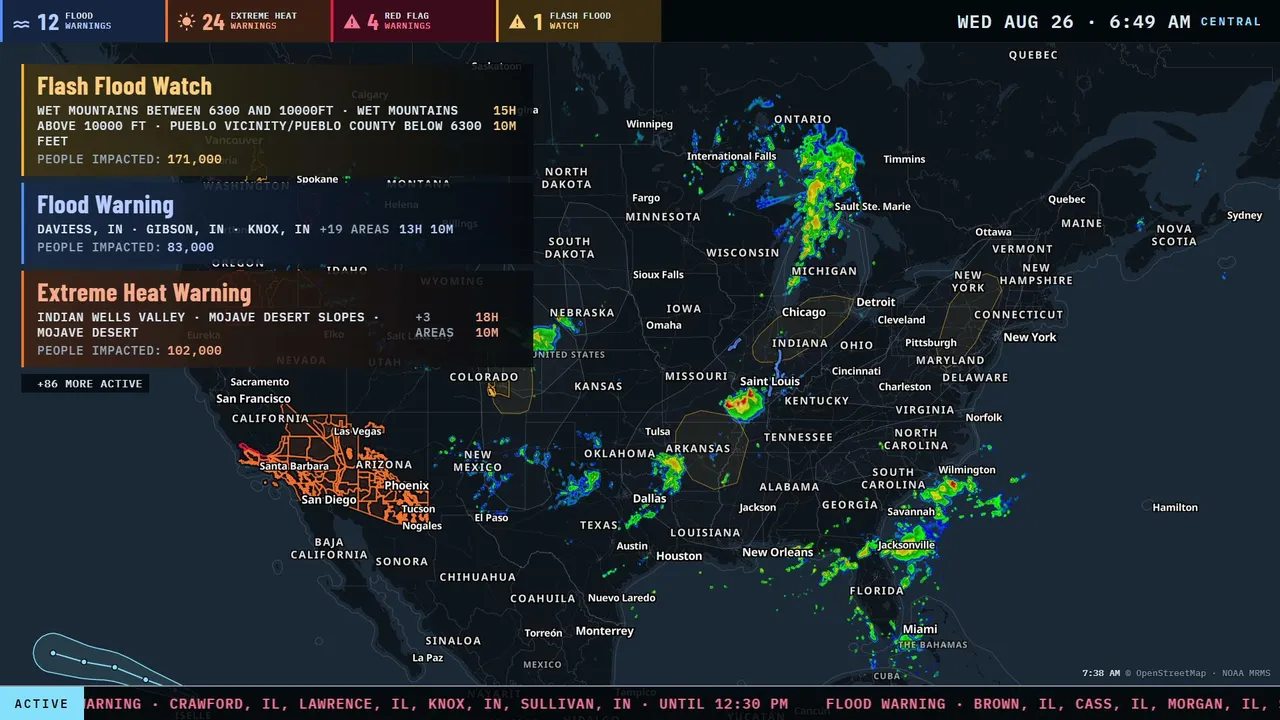This screenshot has height=720, width=1280.
Task: Click the sun icon for Extreme Heat Warnings
Action: pos(186,21)
